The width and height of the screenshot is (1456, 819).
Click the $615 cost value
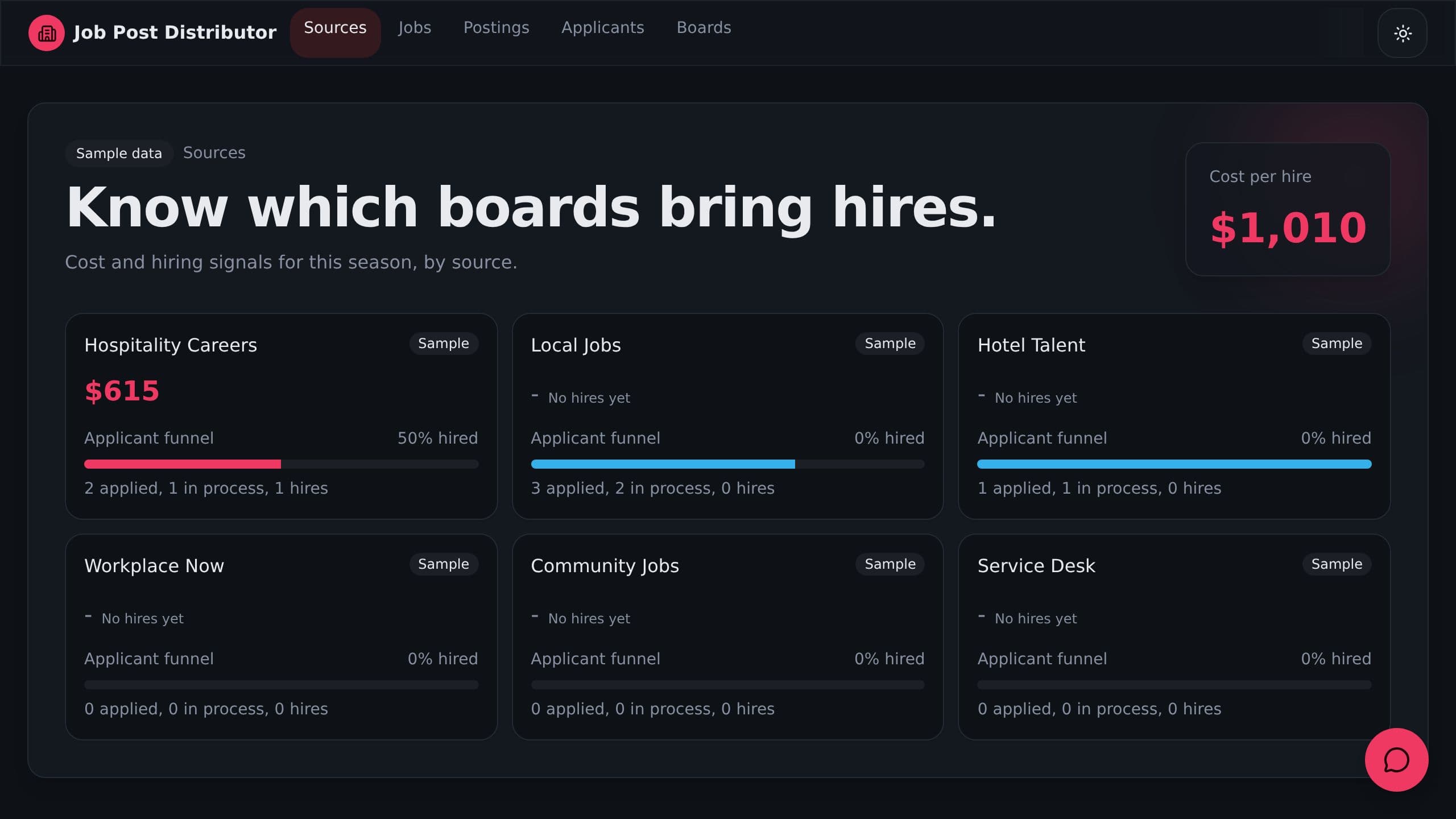(x=122, y=391)
